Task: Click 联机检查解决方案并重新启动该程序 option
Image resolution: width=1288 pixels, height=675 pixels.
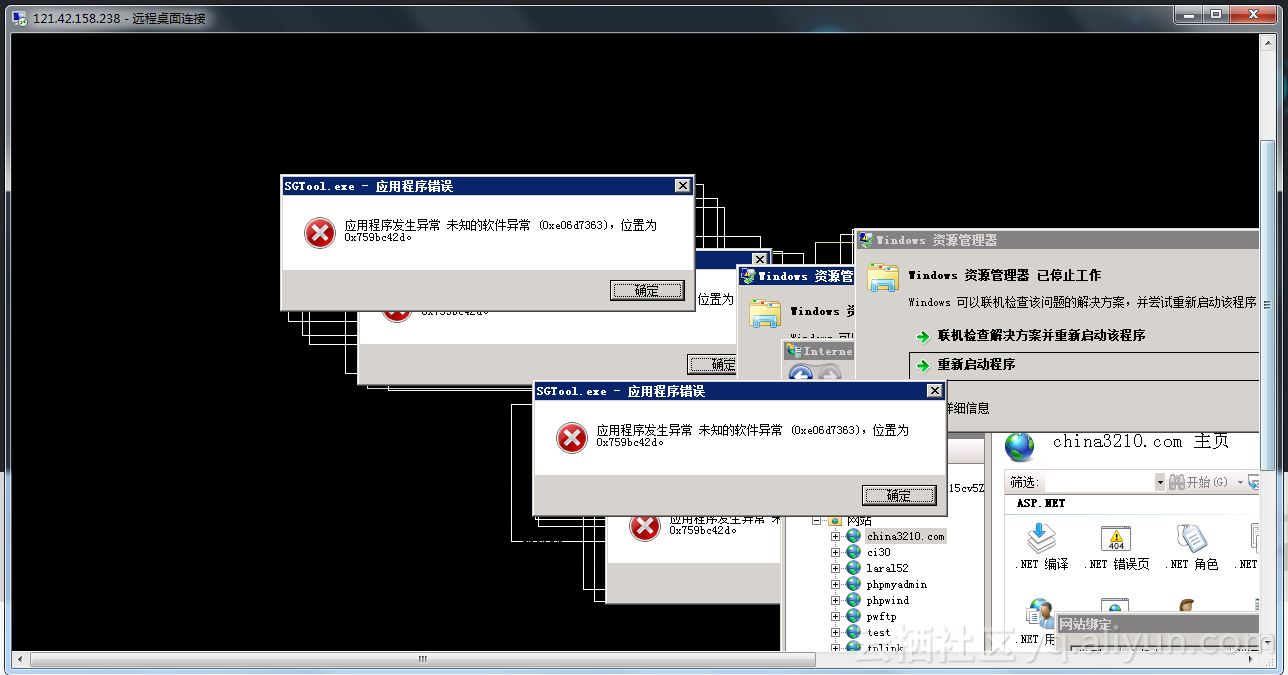Action: click(1041, 336)
